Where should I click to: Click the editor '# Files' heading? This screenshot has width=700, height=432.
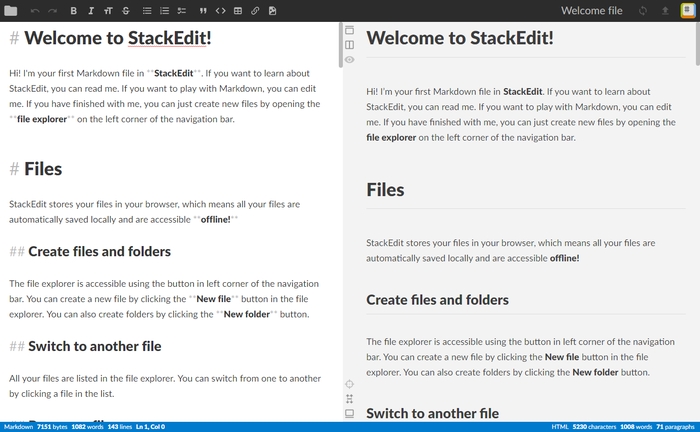tap(36, 169)
